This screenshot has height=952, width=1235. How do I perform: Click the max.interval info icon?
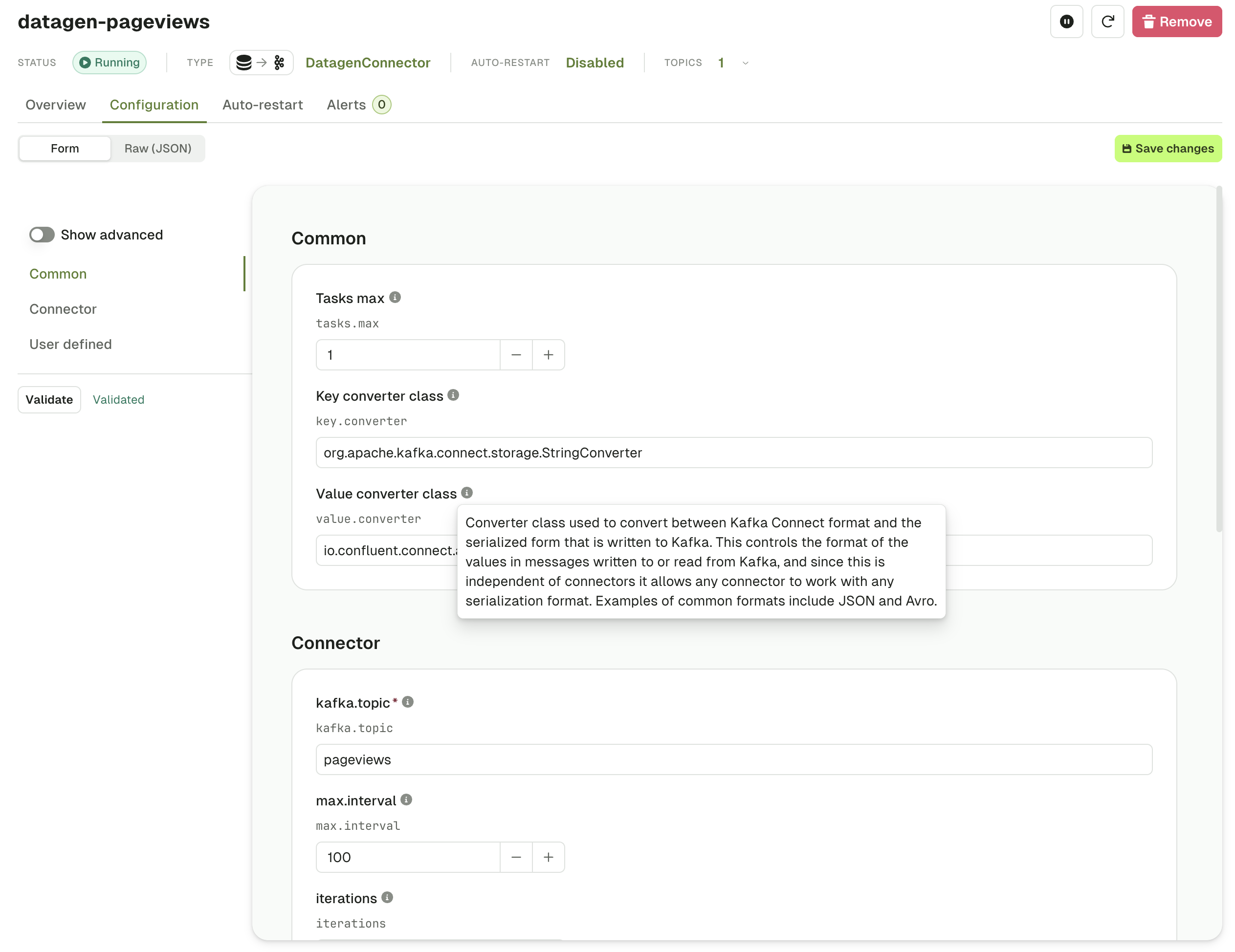coord(406,800)
